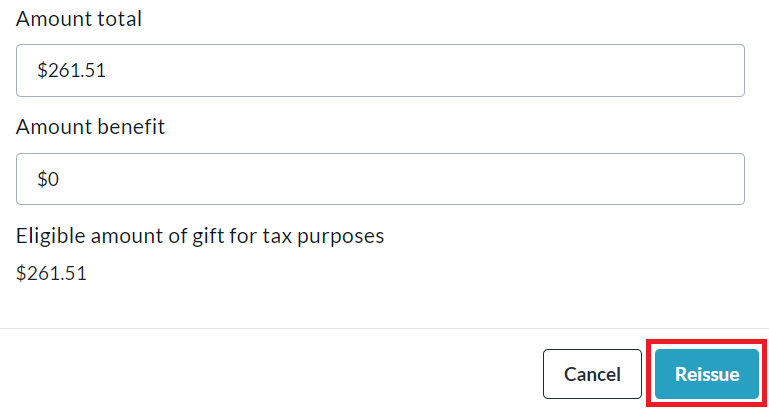Click "Eligible amount of gift for tax purposes" text
The width and height of the screenshot is (769, 411).
pyautogui.click(x=200, y=236)
